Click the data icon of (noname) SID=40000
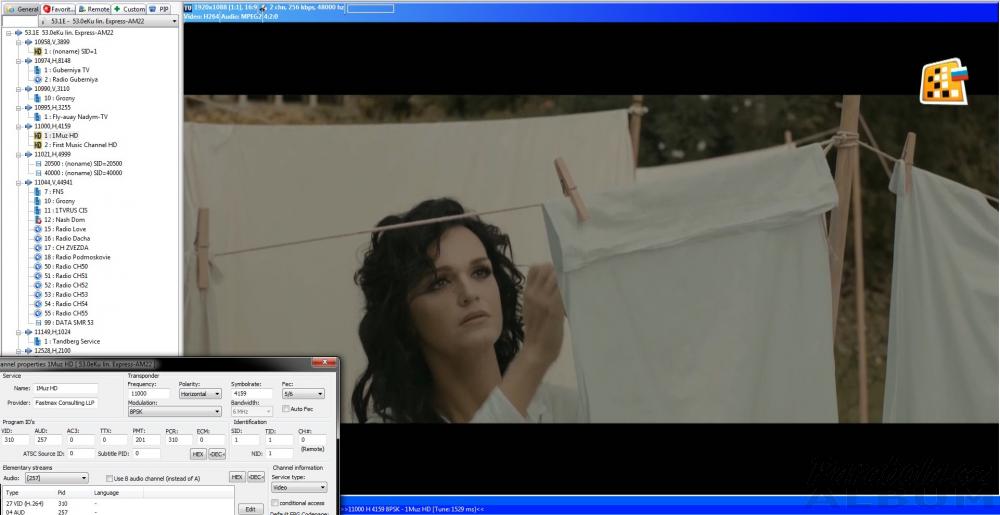Screen dimensions: 1000x515 (38, 173)
